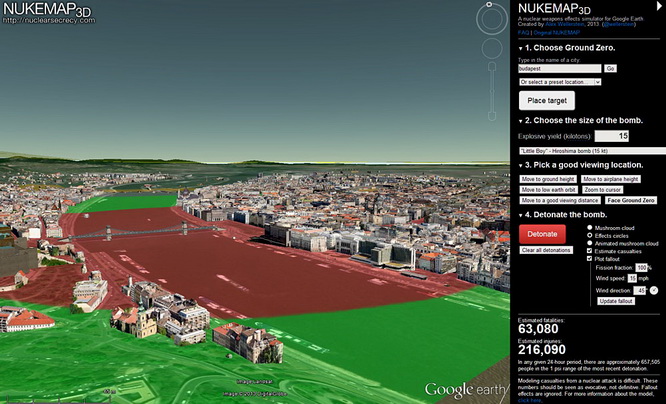Click Move to low earth orbit

[x=548, y=190]
